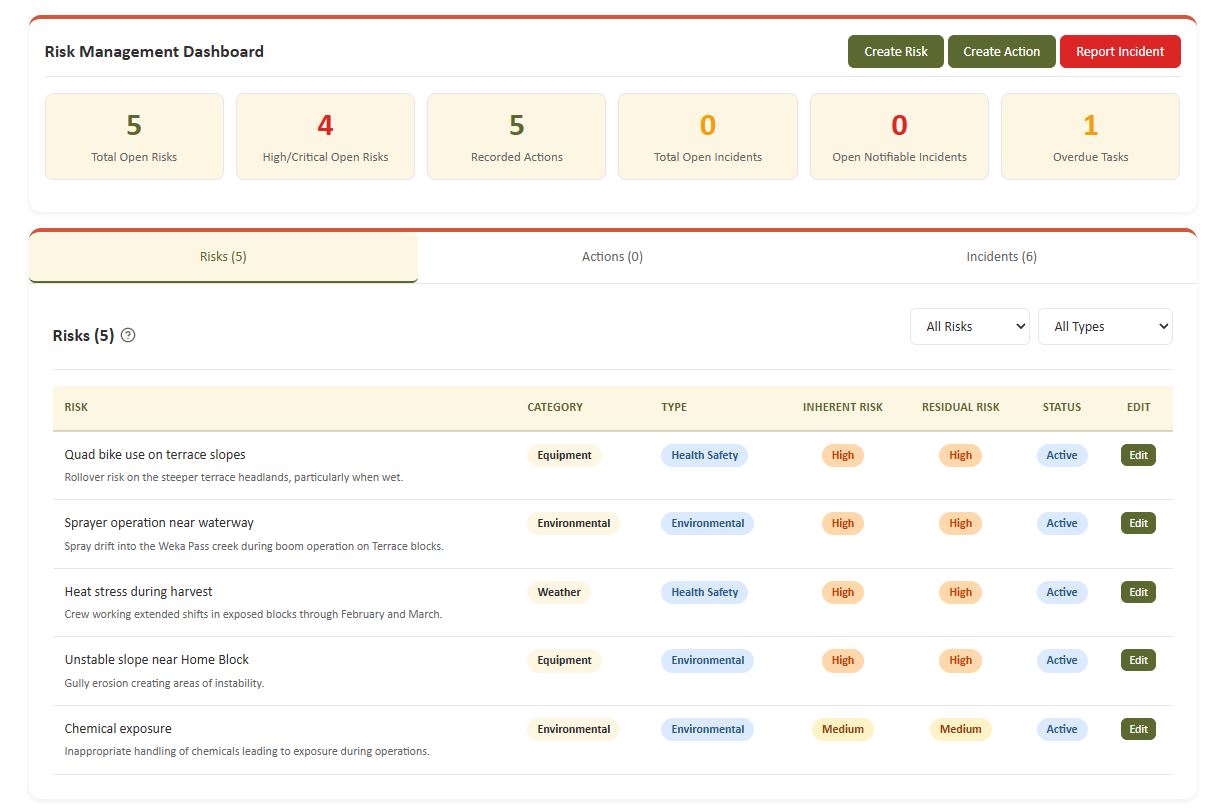Click Active status badge on Quad bike row

coord(1061,455)
